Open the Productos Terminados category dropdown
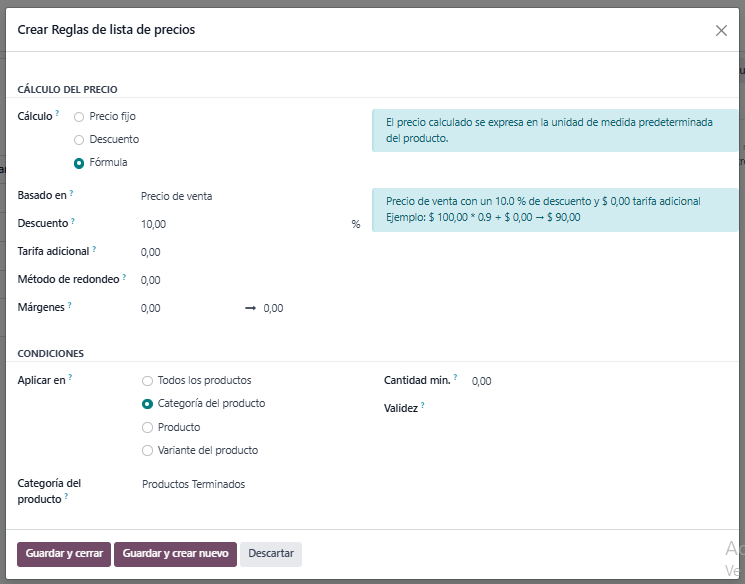745x584 pixels. coord(250,485)
